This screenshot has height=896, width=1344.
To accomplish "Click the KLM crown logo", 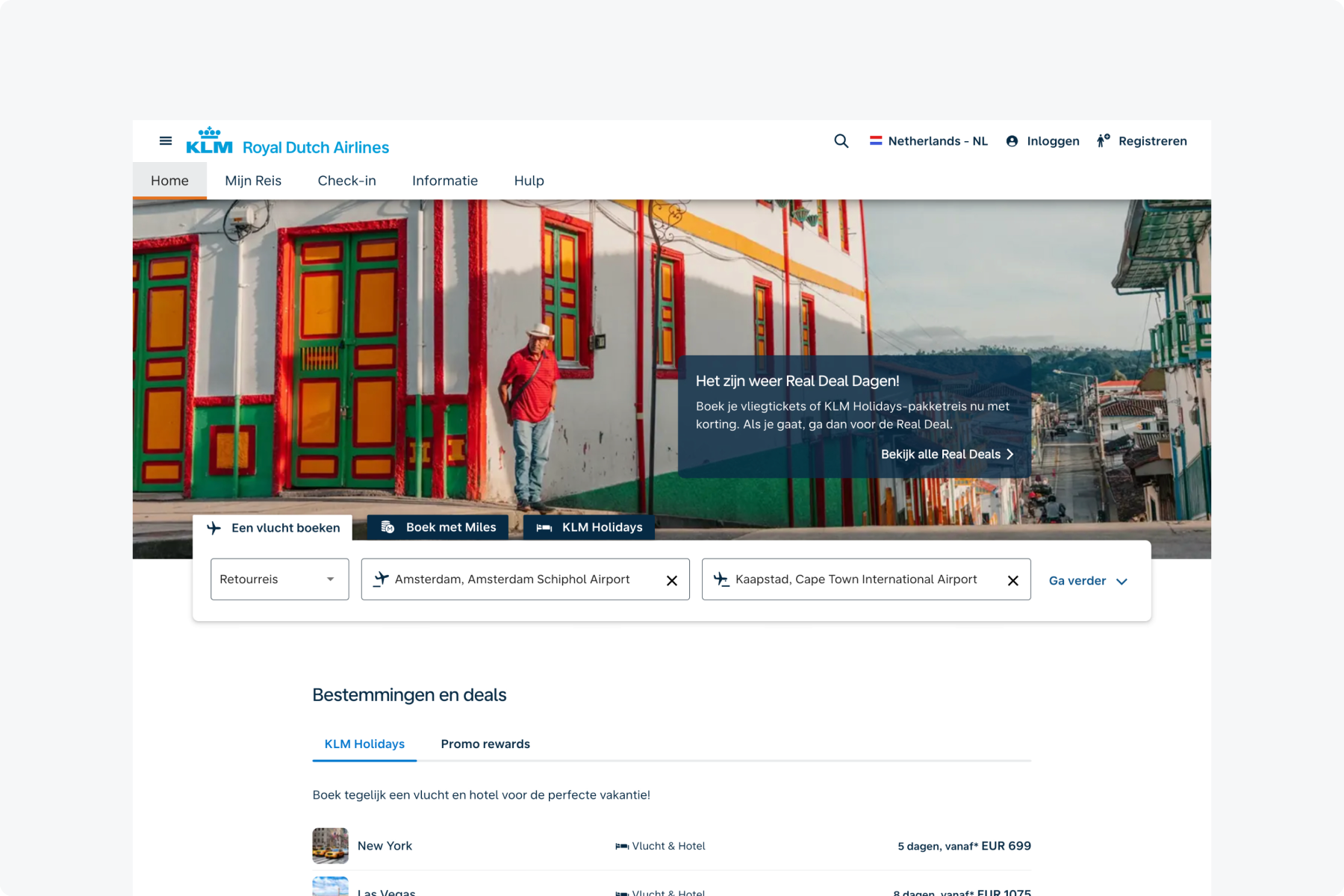I will point(209,140).
